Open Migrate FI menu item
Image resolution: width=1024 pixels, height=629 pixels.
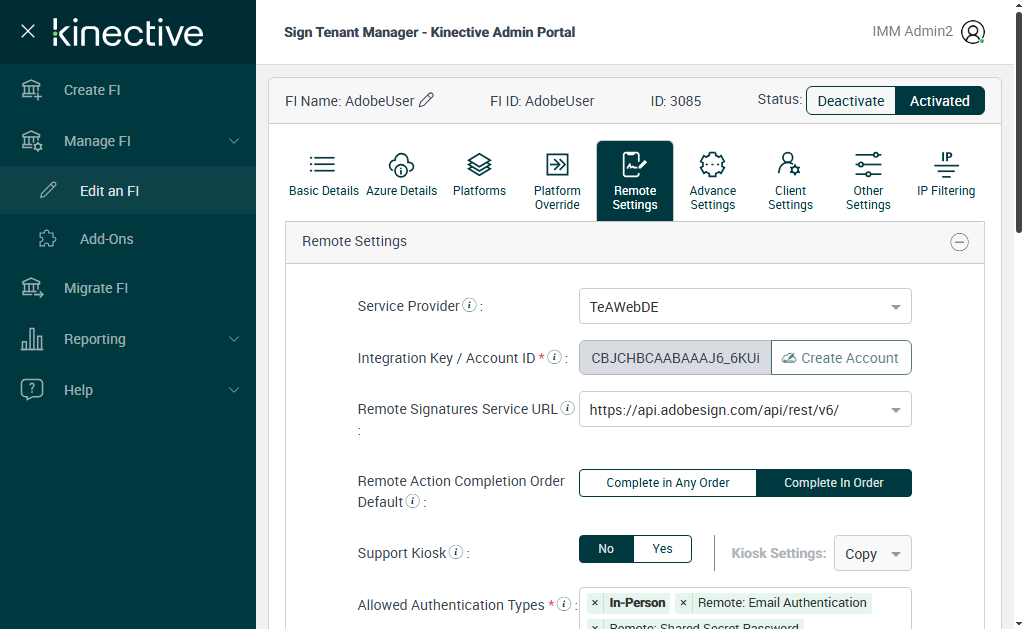128,288
